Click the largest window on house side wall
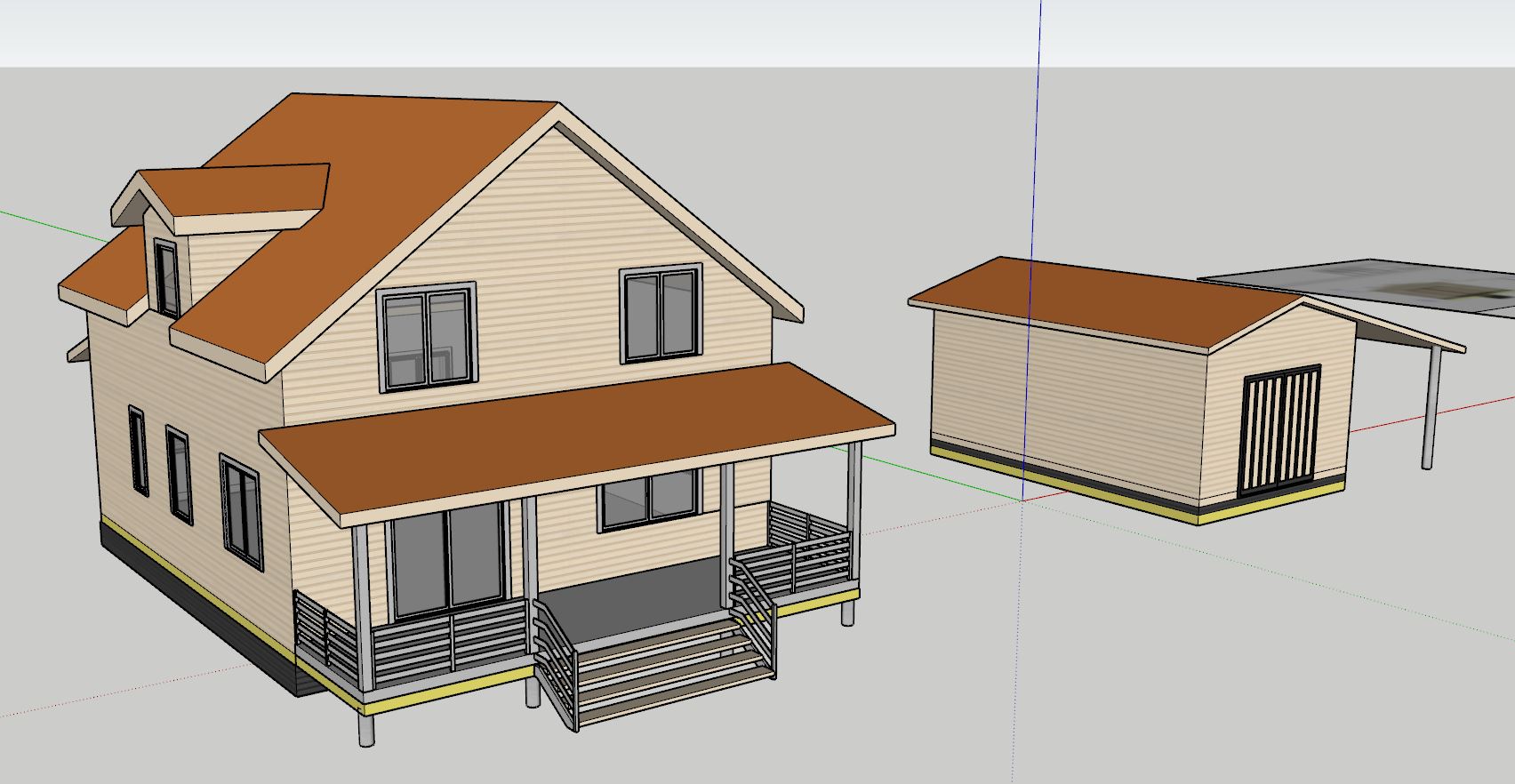 (x=241, y=511)
